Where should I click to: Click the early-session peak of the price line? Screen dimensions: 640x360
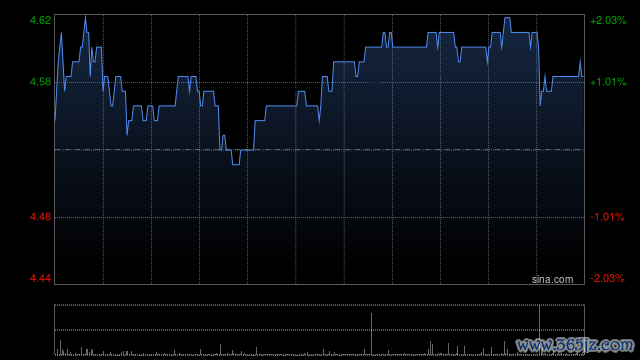coord(85,17)
